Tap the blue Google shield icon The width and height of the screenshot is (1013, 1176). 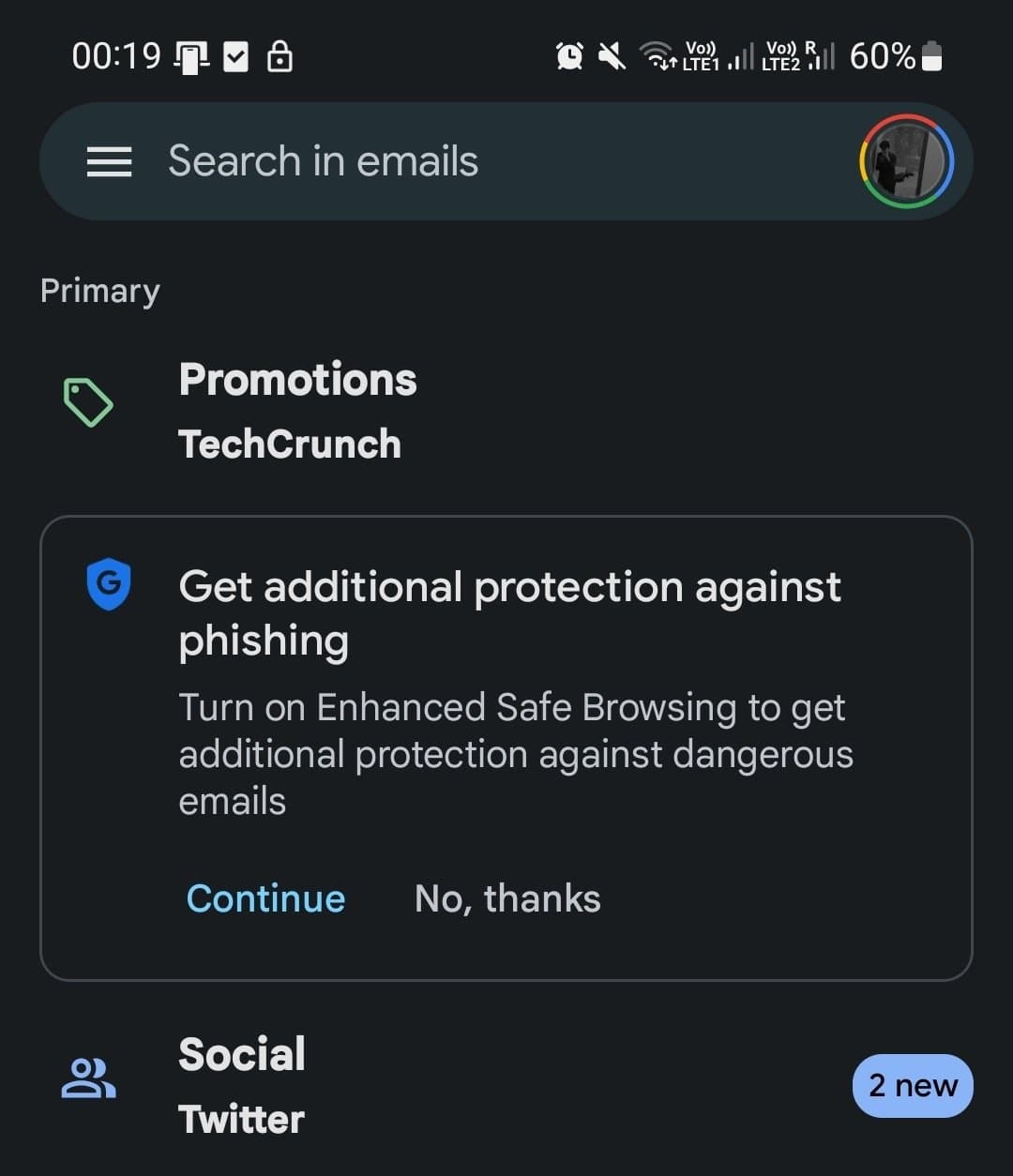(x=109, y=583)
